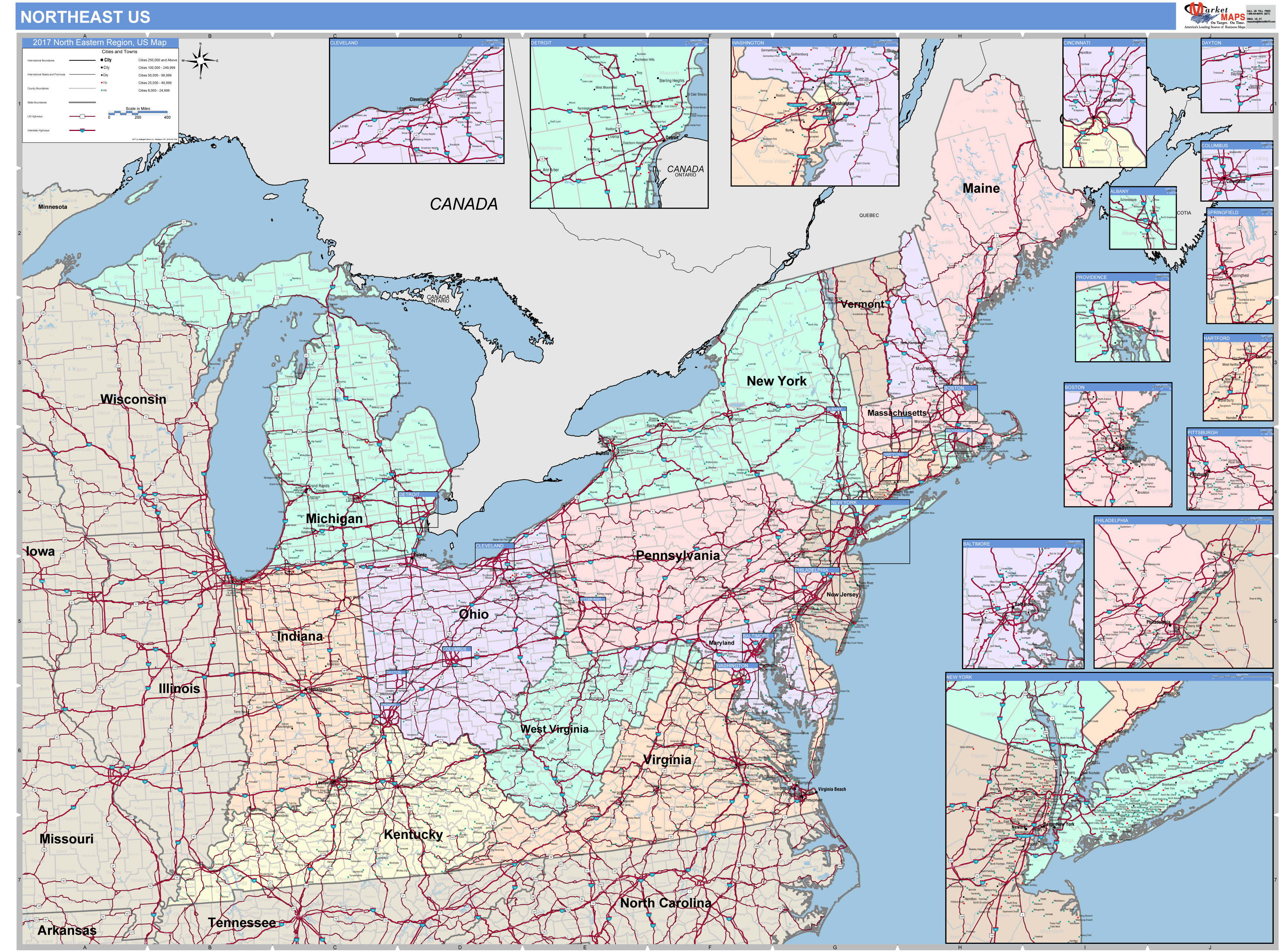Click the Maine state label
Viewport: 1286px width, 952px height.
click(x=981, y=188)
